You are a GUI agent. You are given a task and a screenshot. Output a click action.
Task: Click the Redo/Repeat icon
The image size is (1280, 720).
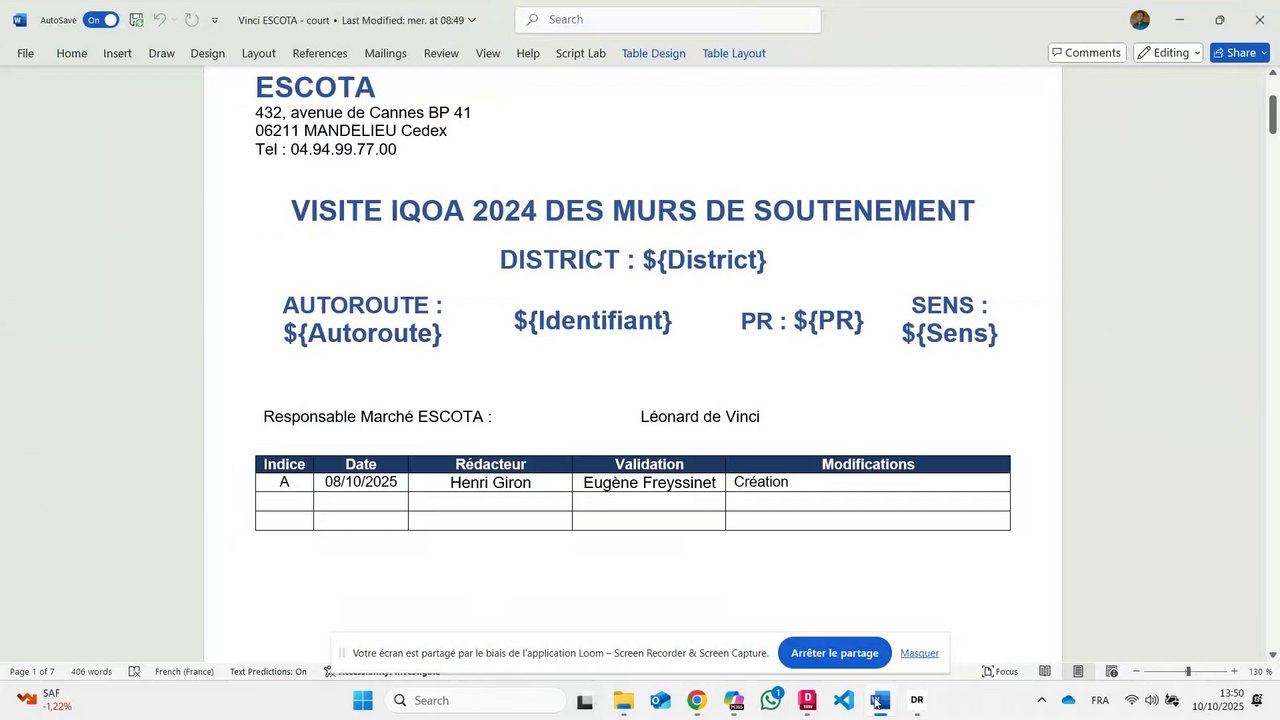point(192,20)
